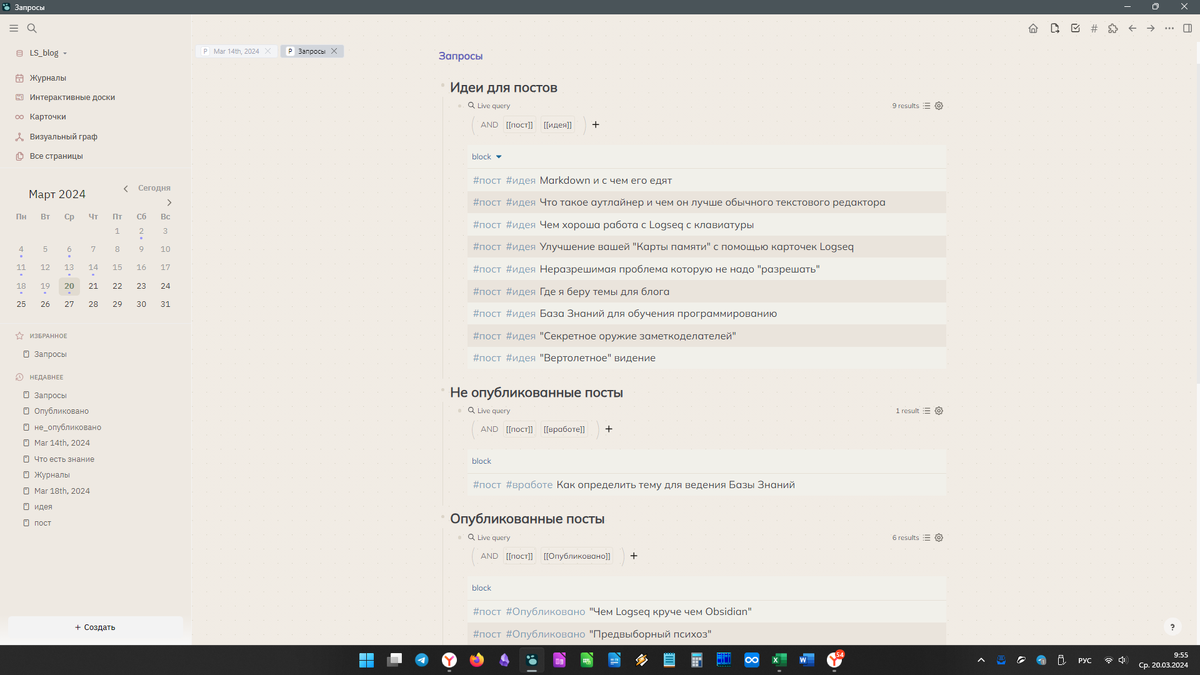Toggle the right sidebar panel icon

click(1188, 29)
